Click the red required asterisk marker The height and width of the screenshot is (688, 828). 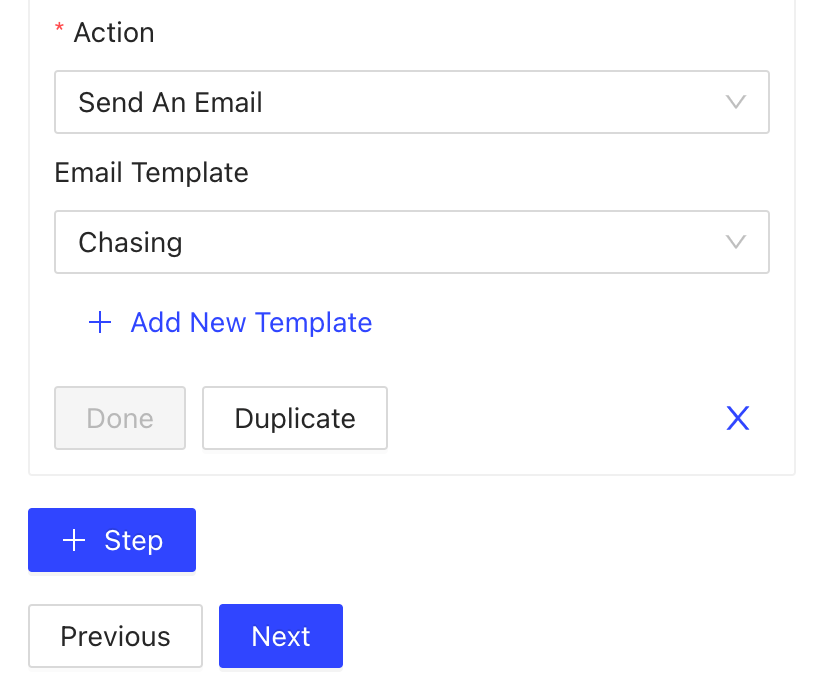pyautogui.click(x=59, y=31)
